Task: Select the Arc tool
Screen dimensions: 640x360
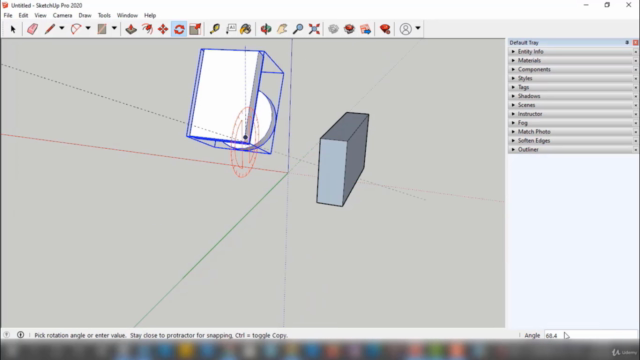Action: (x=76, y=29)
